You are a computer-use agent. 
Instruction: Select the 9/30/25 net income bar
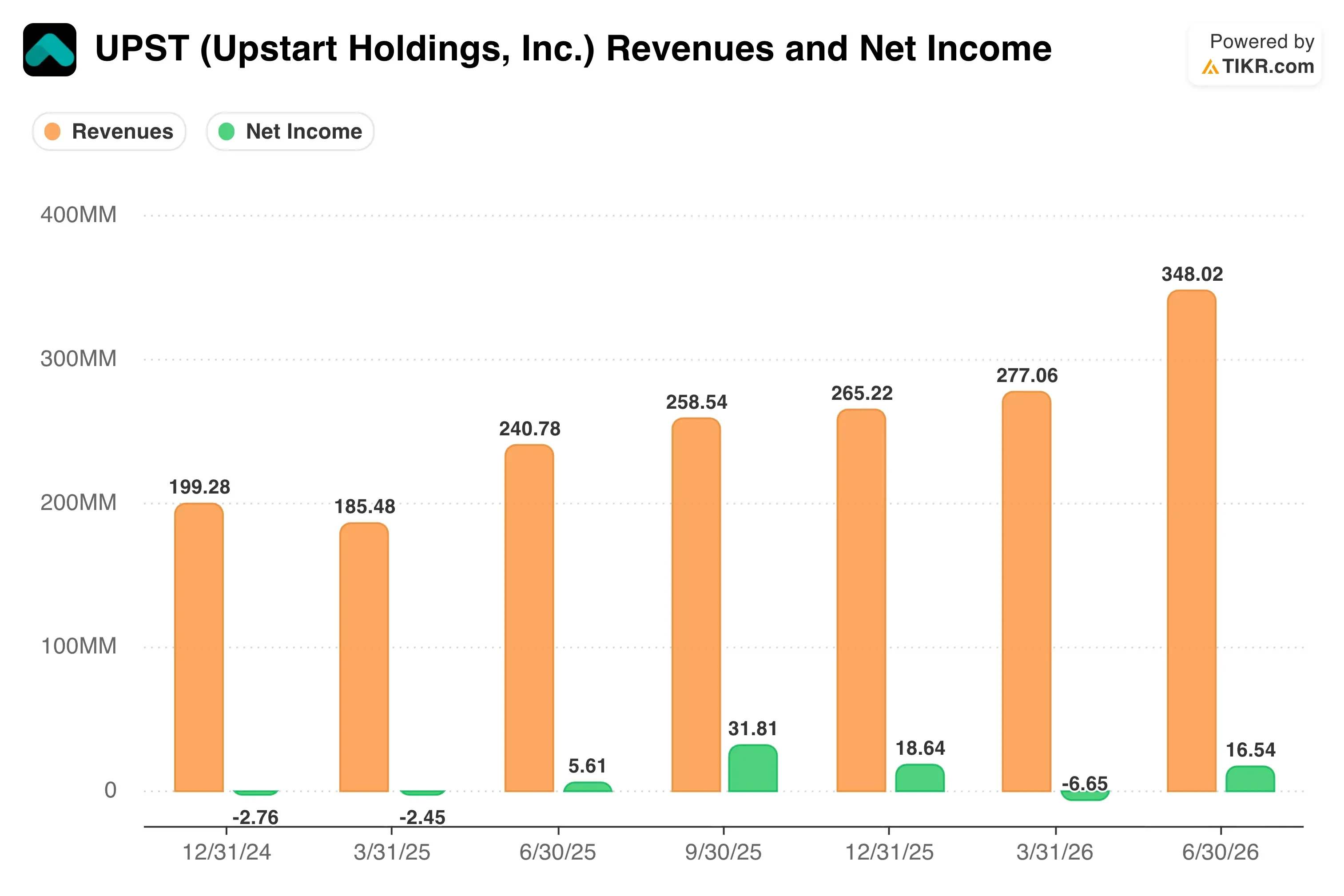point(753,769)
